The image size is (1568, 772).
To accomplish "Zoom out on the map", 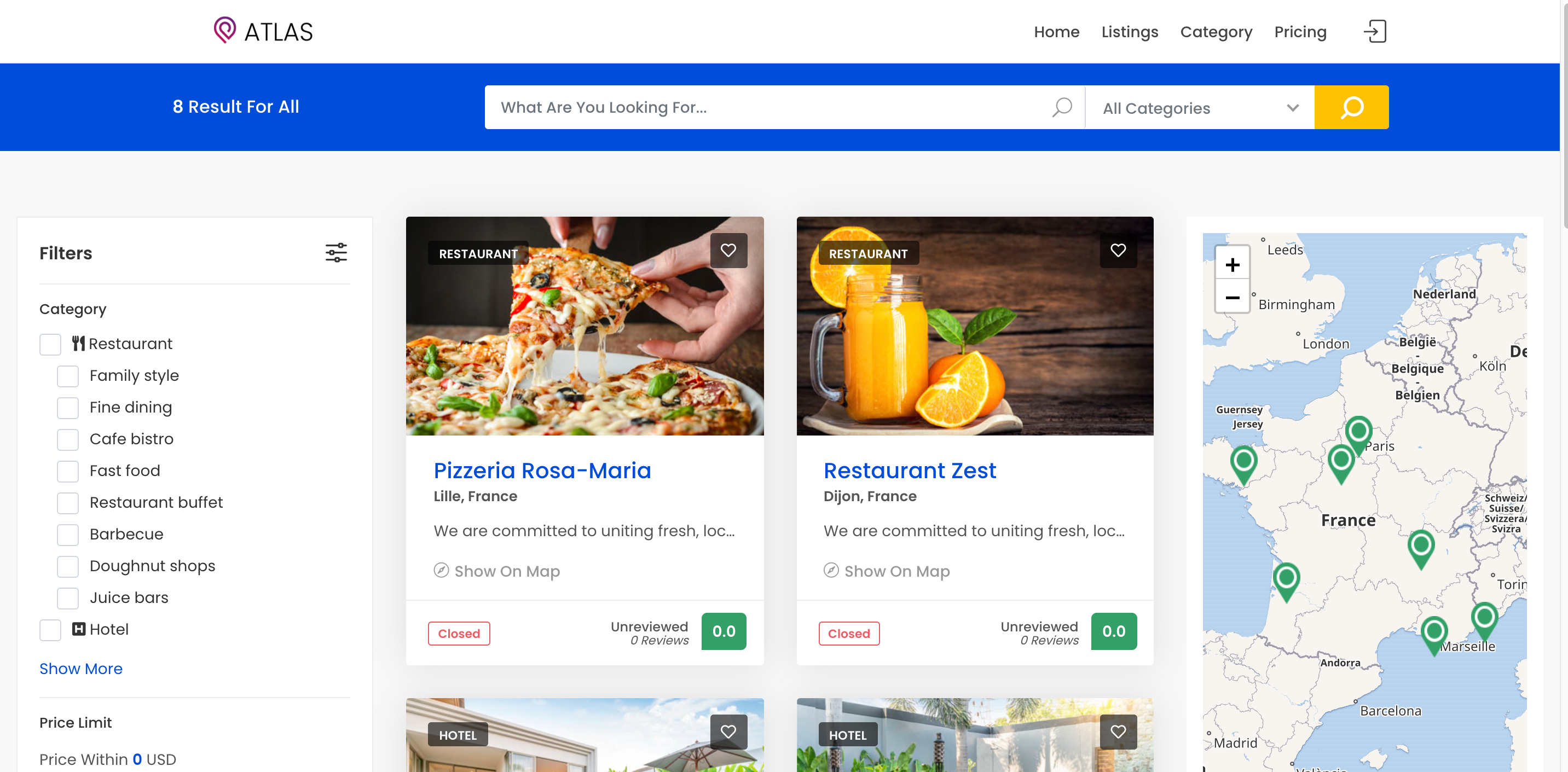I will [x=1233, y=298].
